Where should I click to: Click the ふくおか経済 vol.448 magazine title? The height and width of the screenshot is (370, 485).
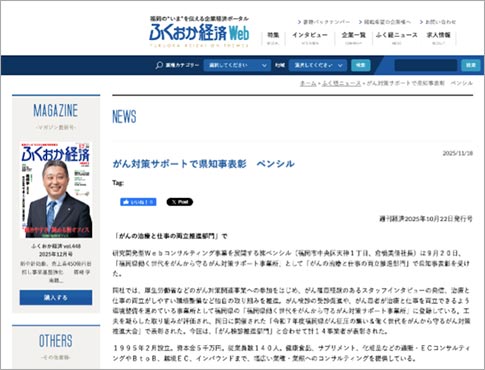[56, 246]
